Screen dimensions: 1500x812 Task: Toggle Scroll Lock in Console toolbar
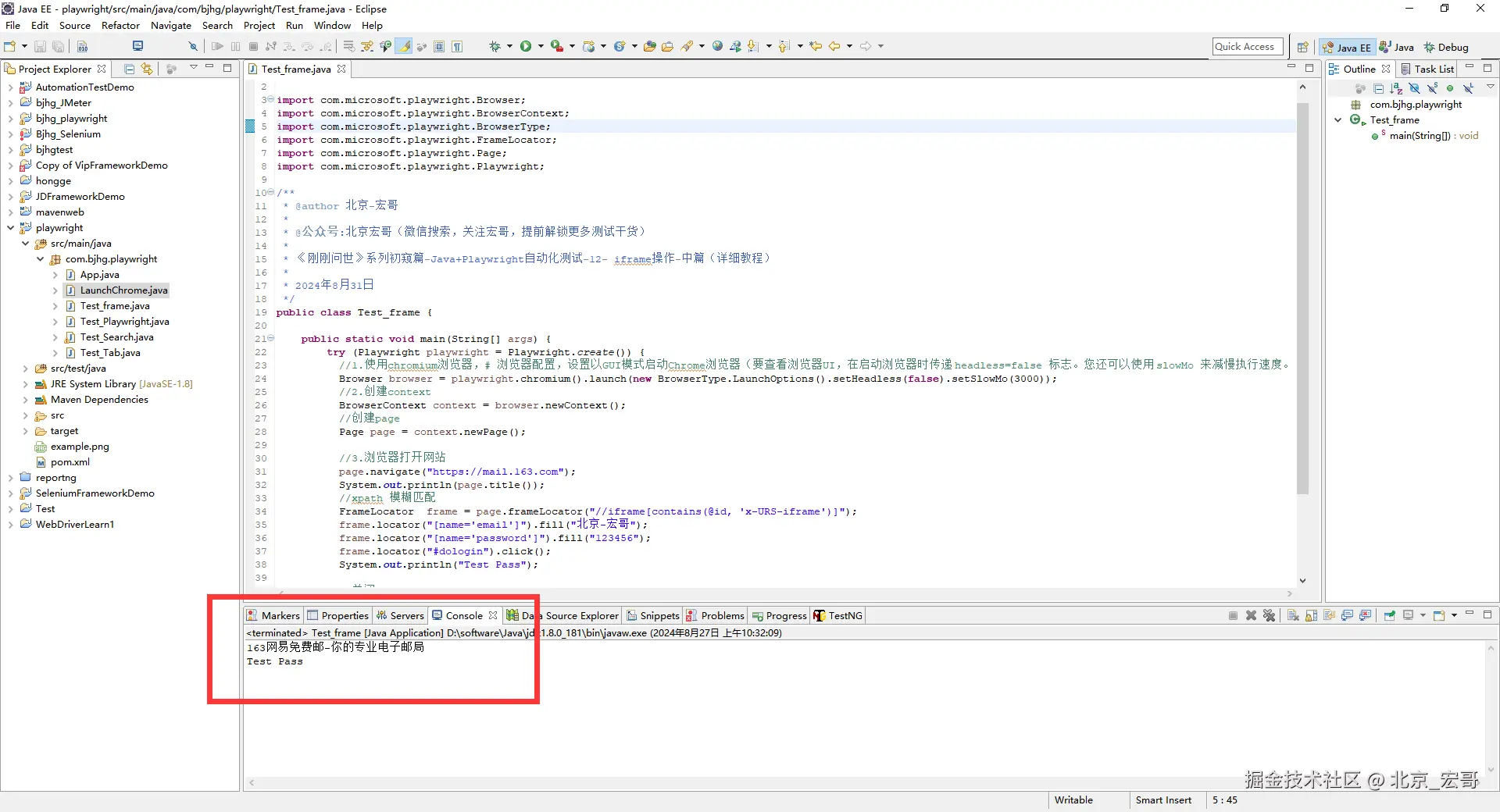tap(1311, 615)
